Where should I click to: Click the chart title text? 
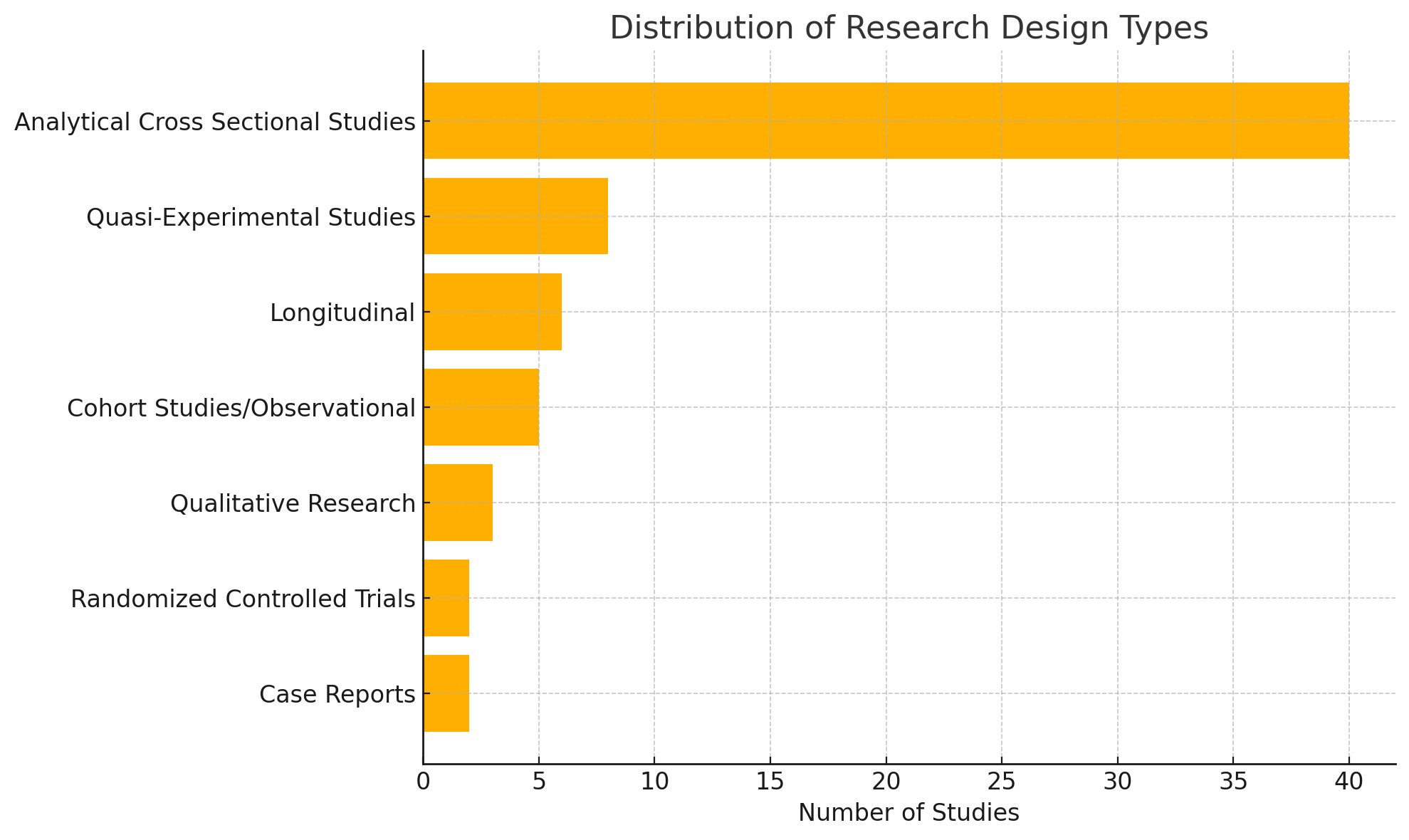tap(908, 28)
